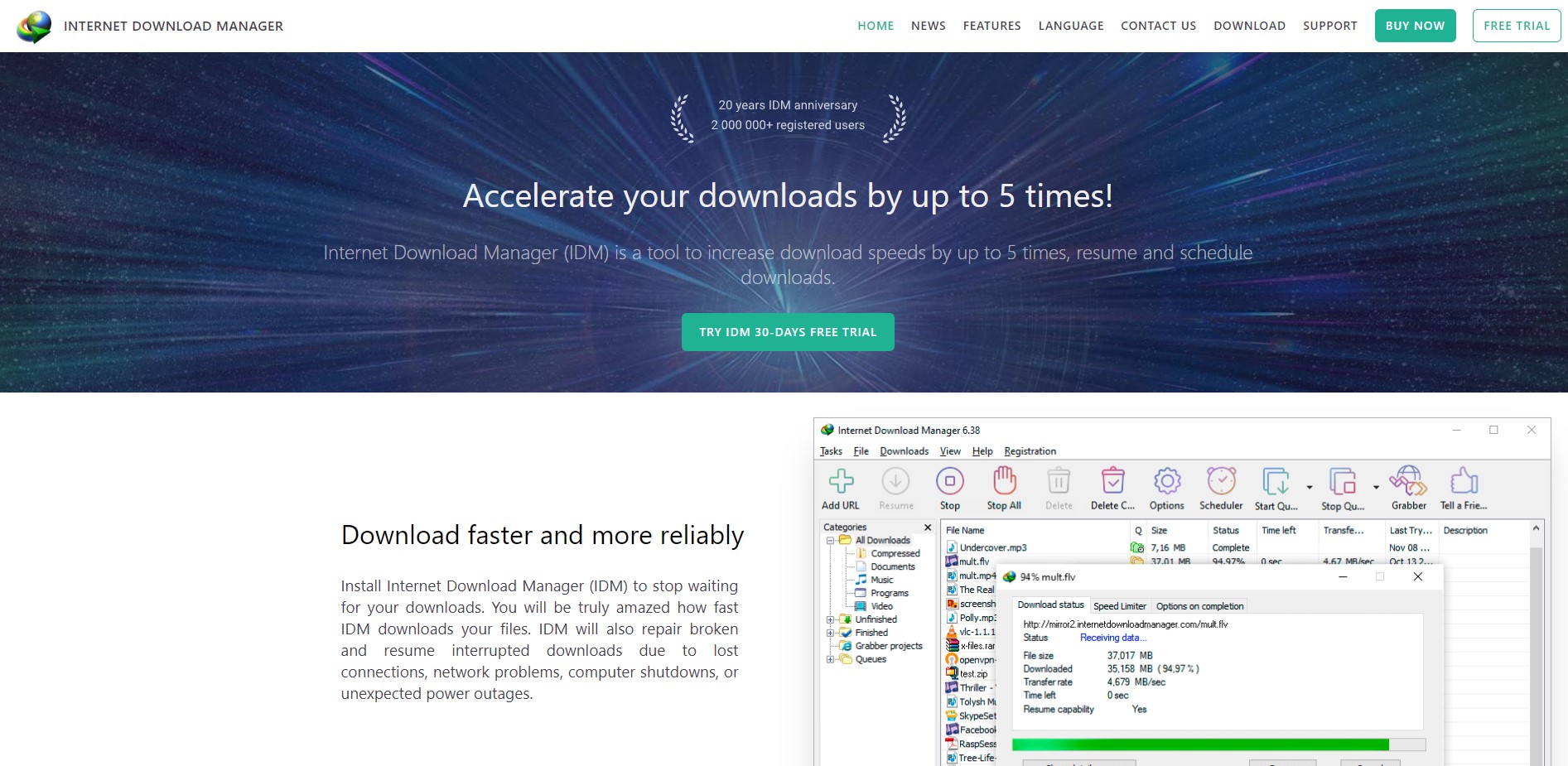Open the Scheduler clock icon
Viewport: 1568px width, 766px height.
[1221, 481]
